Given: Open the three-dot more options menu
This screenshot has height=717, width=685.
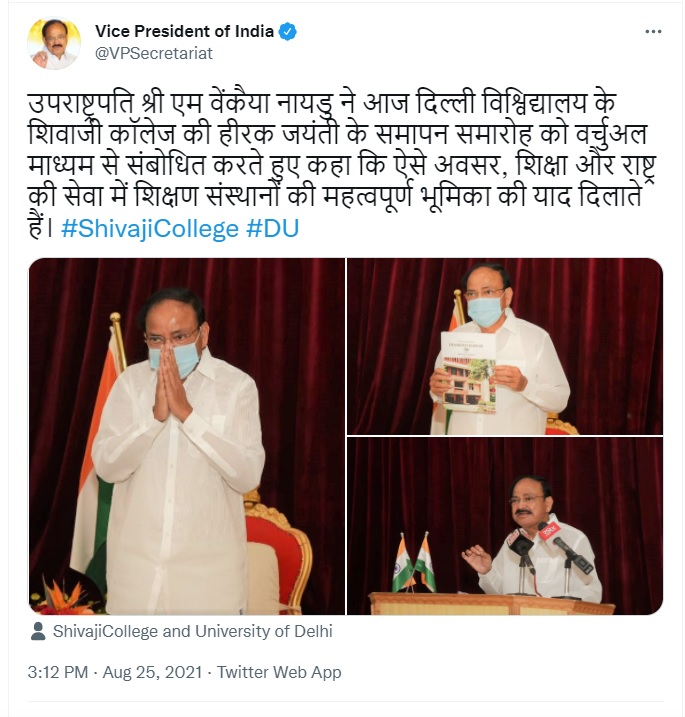Looking at the screenshot, I should coord(653,32).
